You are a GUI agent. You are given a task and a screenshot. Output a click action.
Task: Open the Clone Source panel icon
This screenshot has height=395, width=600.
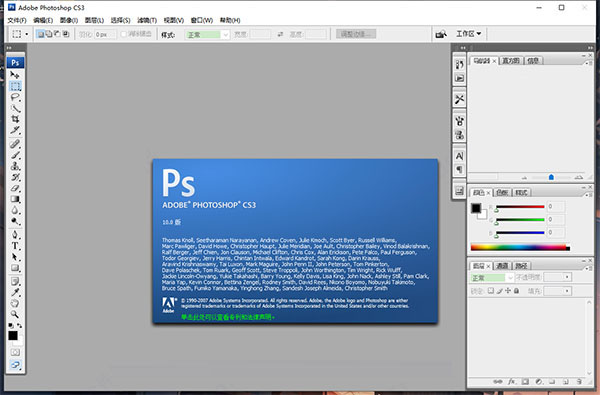459,135
